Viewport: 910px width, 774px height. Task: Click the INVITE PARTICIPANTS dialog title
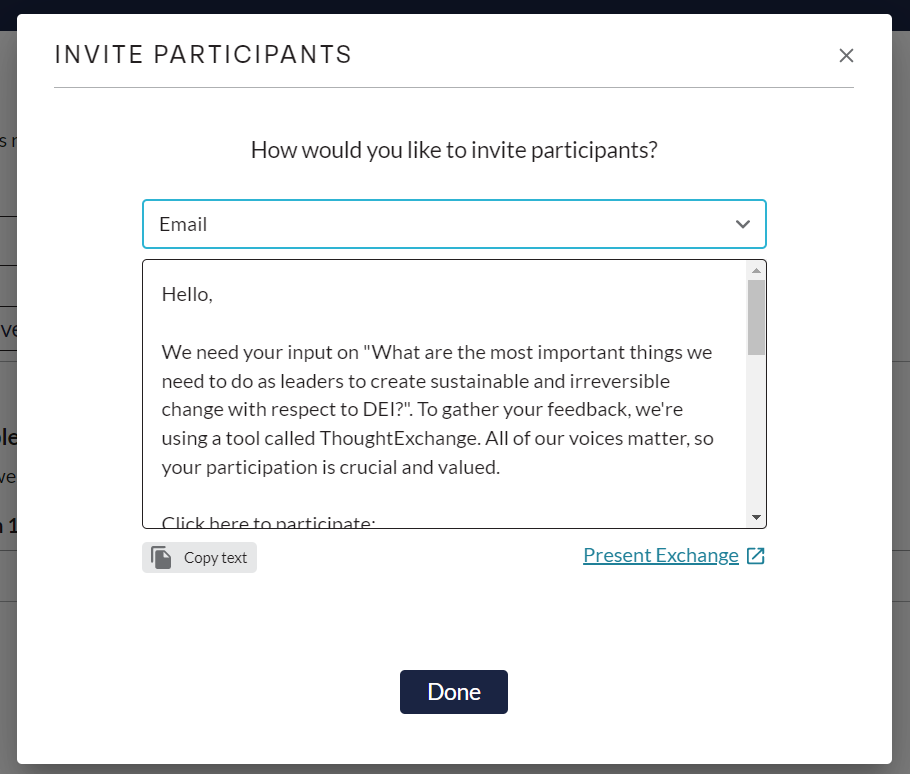pos(203,55)
